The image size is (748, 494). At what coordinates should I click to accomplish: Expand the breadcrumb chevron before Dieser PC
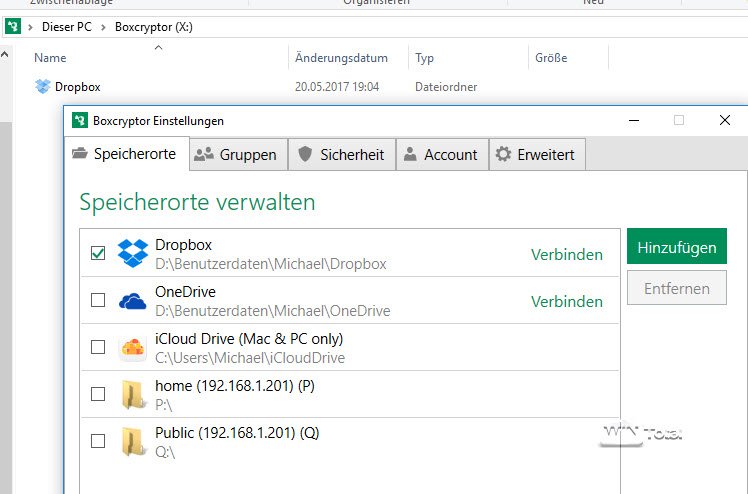tap(30, 27)
